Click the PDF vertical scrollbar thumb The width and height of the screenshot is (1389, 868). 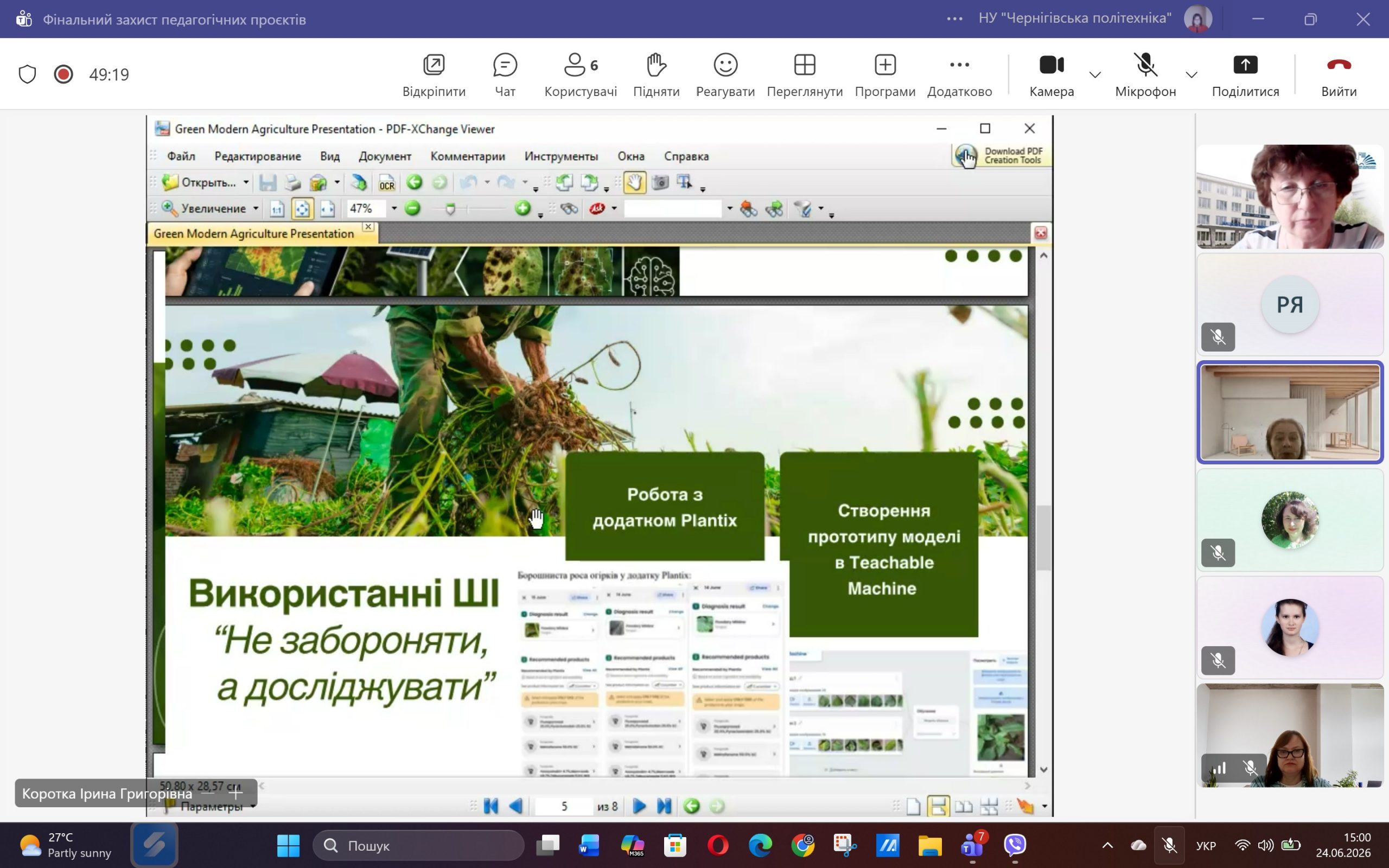1043,539
